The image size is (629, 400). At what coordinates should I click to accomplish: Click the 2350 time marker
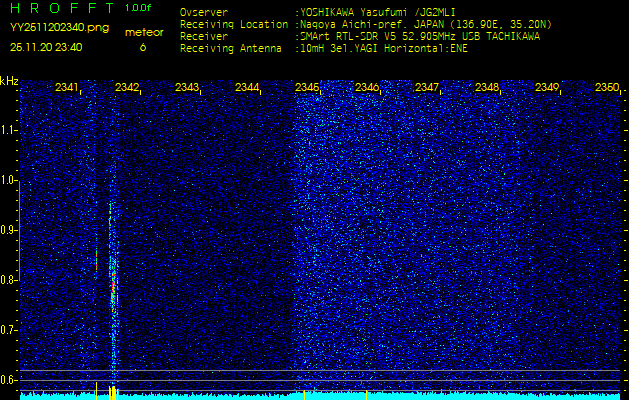(x=607, y=87)
